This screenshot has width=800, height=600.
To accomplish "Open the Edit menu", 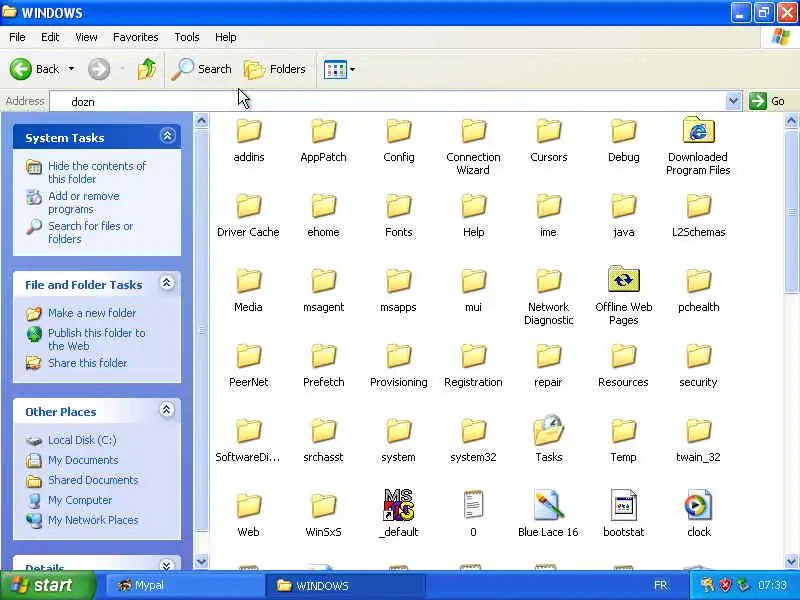I will (x=50, y=37).
